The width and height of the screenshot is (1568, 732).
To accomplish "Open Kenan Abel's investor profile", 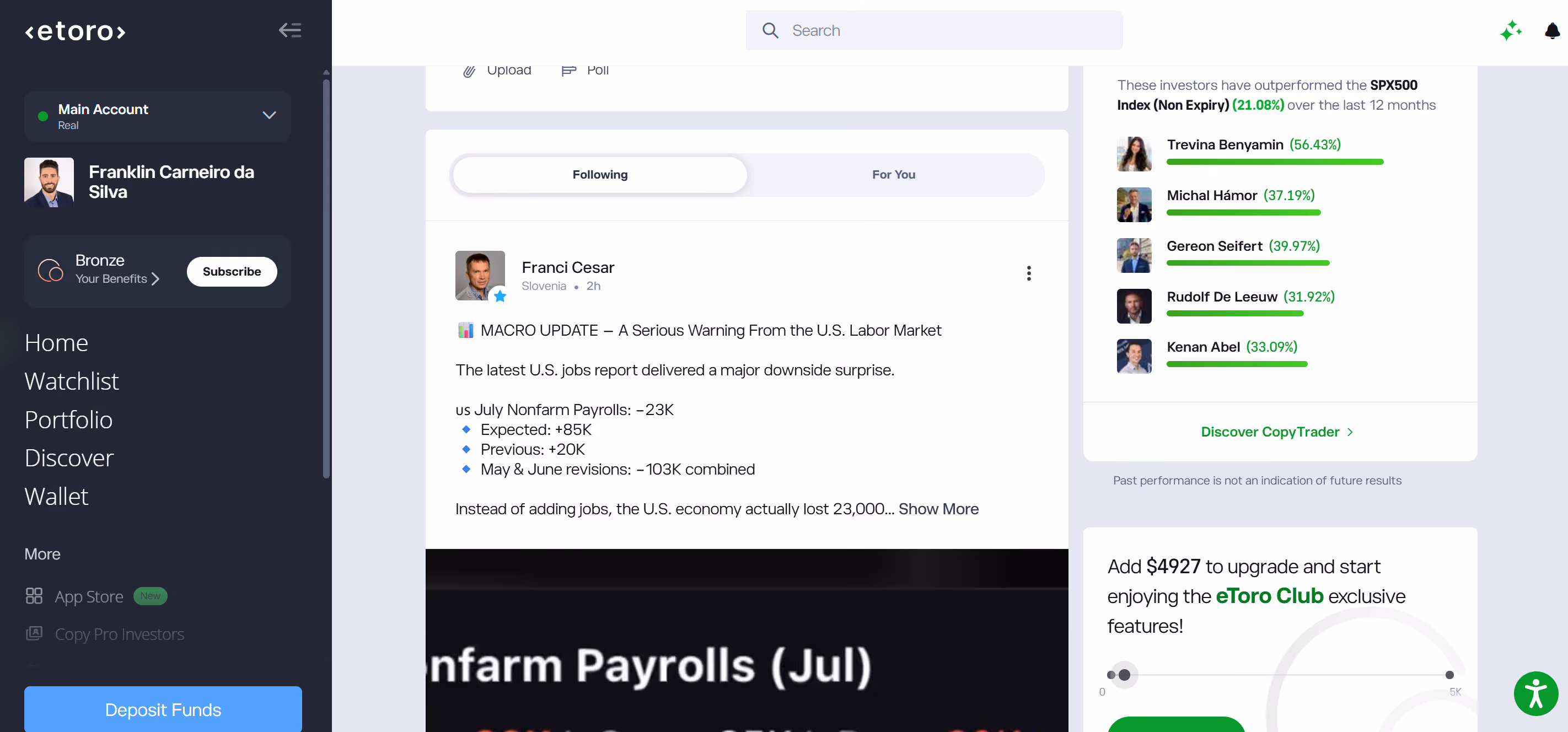I will 1204,347.
